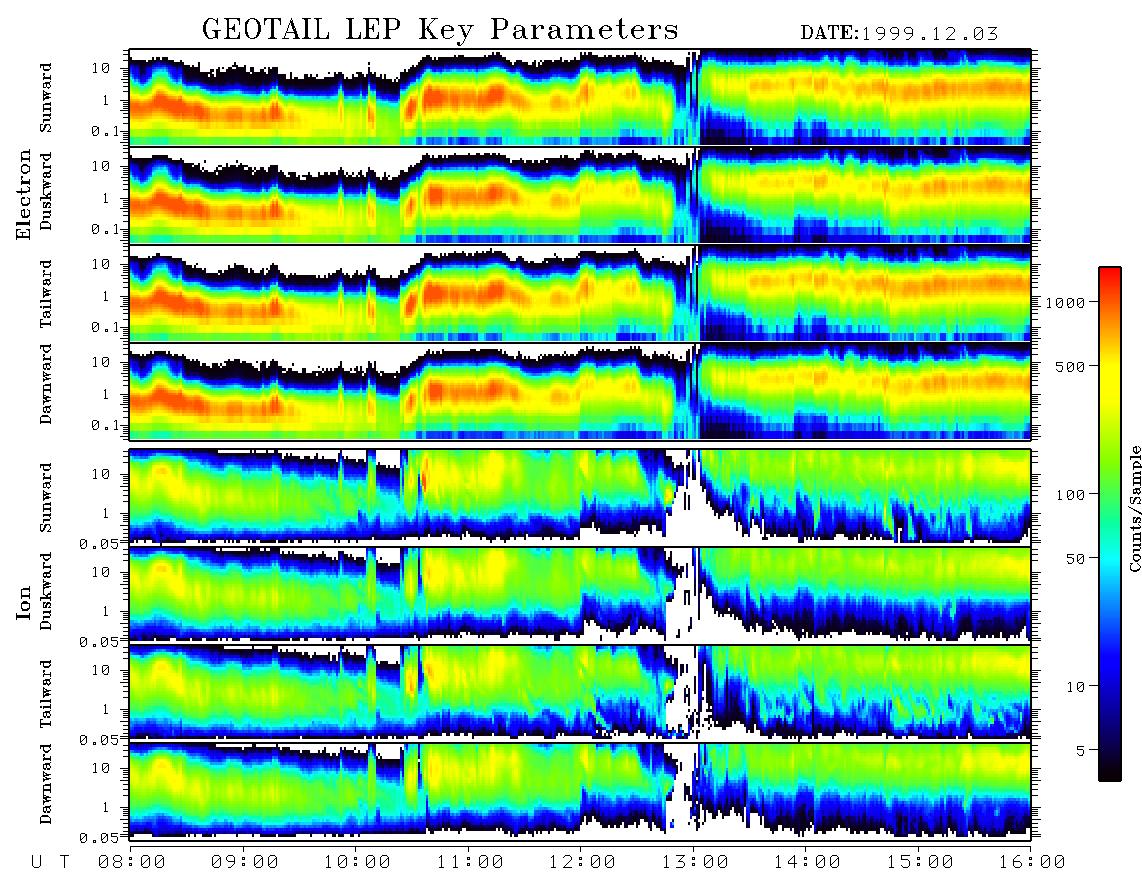Screen dimensions: 1142x880
Task: Click the 0.1 tick of Electron Dawnward panel
Action: pyautogui.click(x=107, y=425)
